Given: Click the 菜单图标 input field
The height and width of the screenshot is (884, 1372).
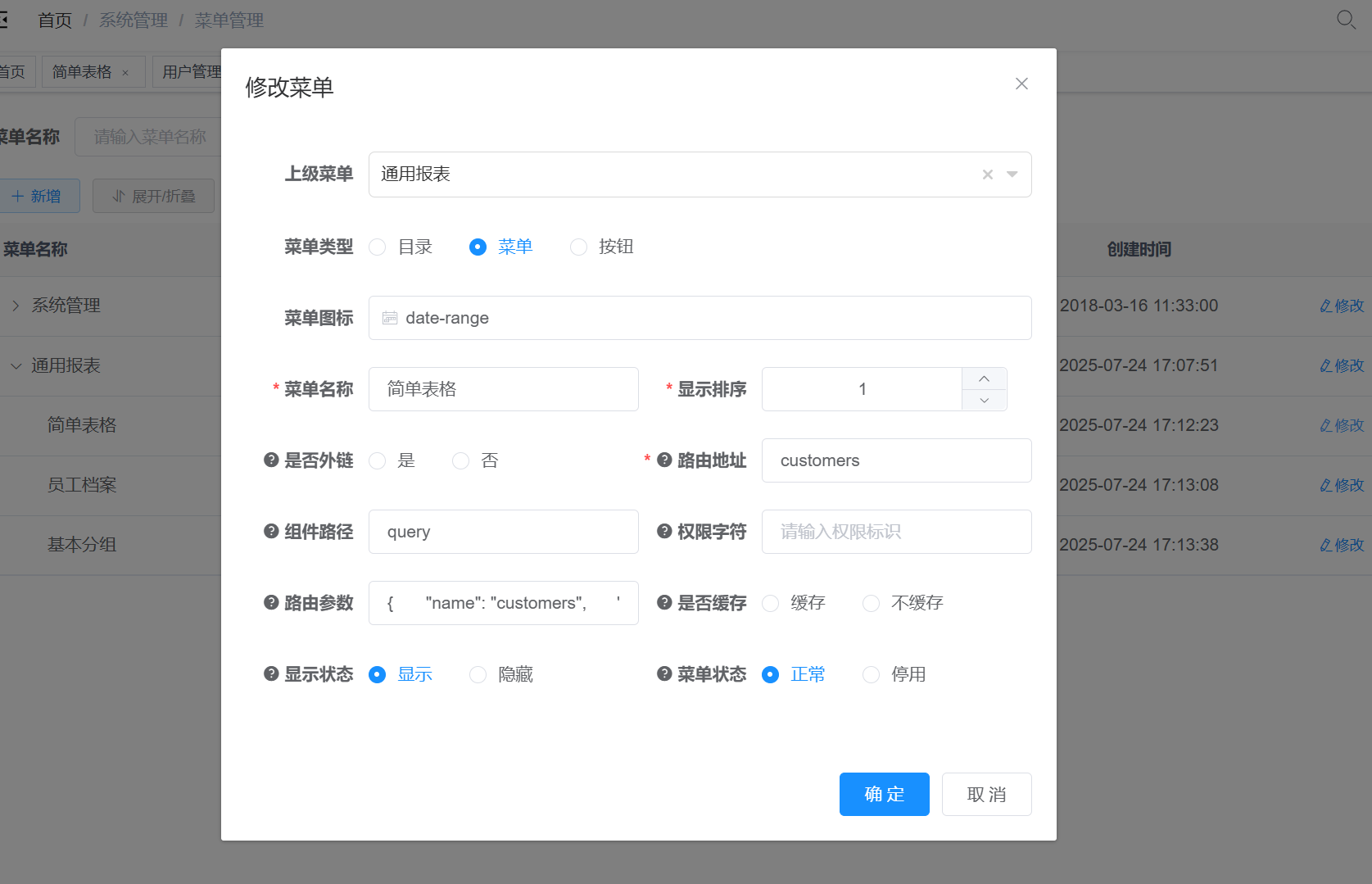Looking at the screenshot, I should coord(700,318).
